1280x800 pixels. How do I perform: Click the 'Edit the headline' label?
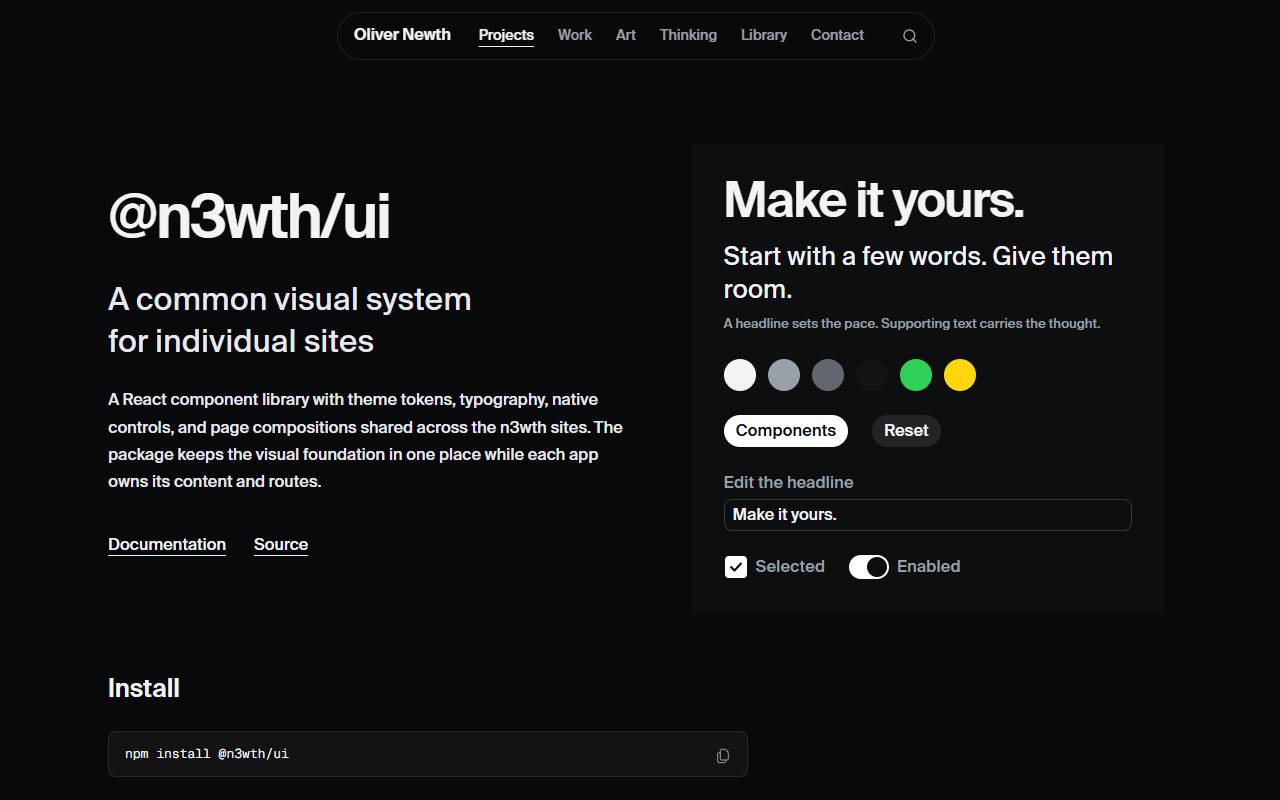[789, 482]
